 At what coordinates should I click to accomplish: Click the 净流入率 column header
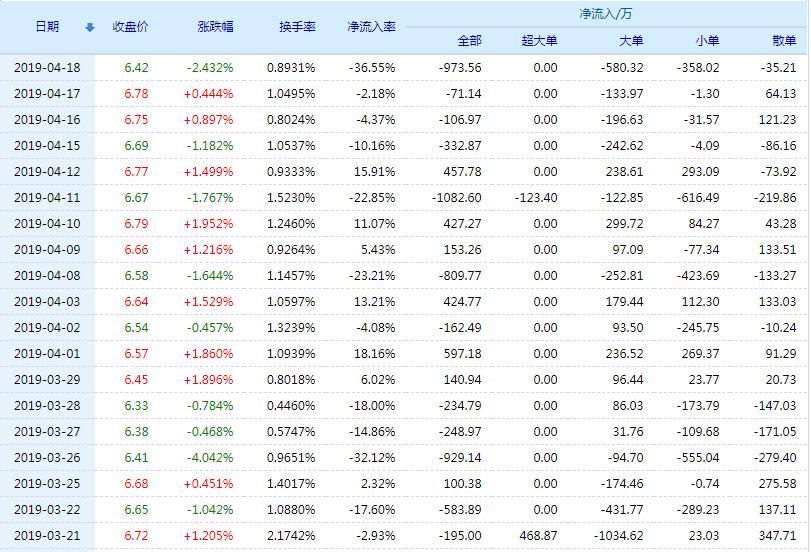371,27
